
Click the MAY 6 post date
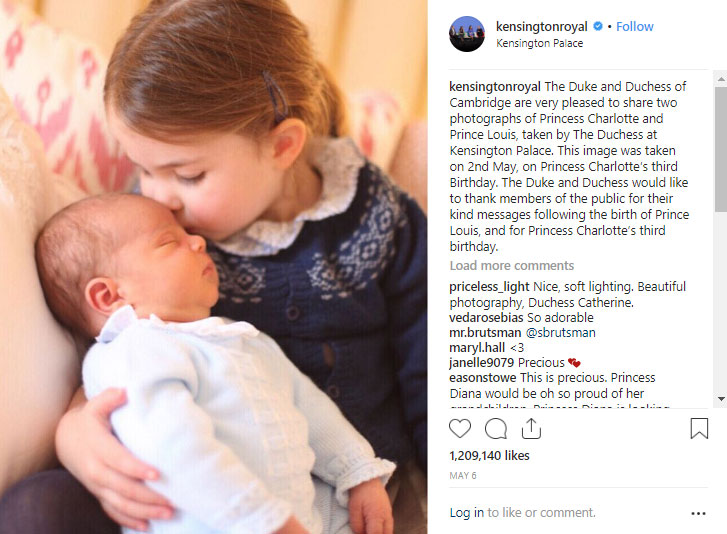click(x=463, y=476)
